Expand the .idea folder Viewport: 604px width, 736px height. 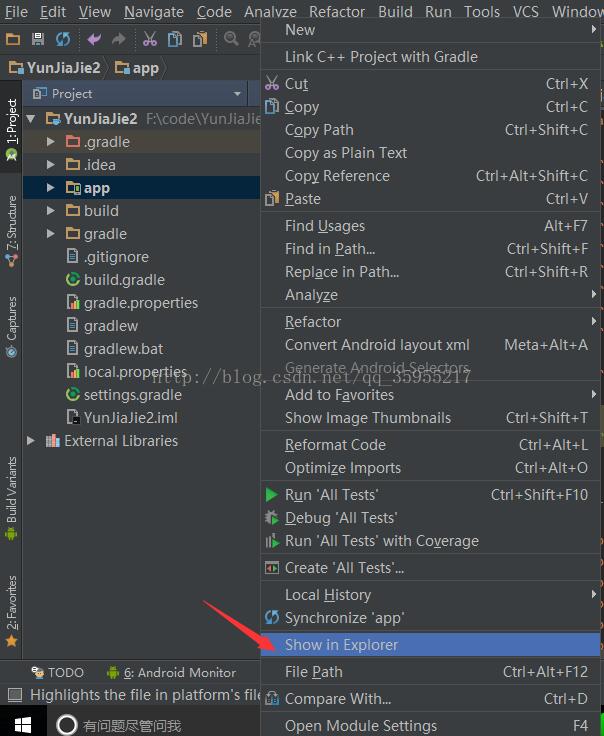51,165
